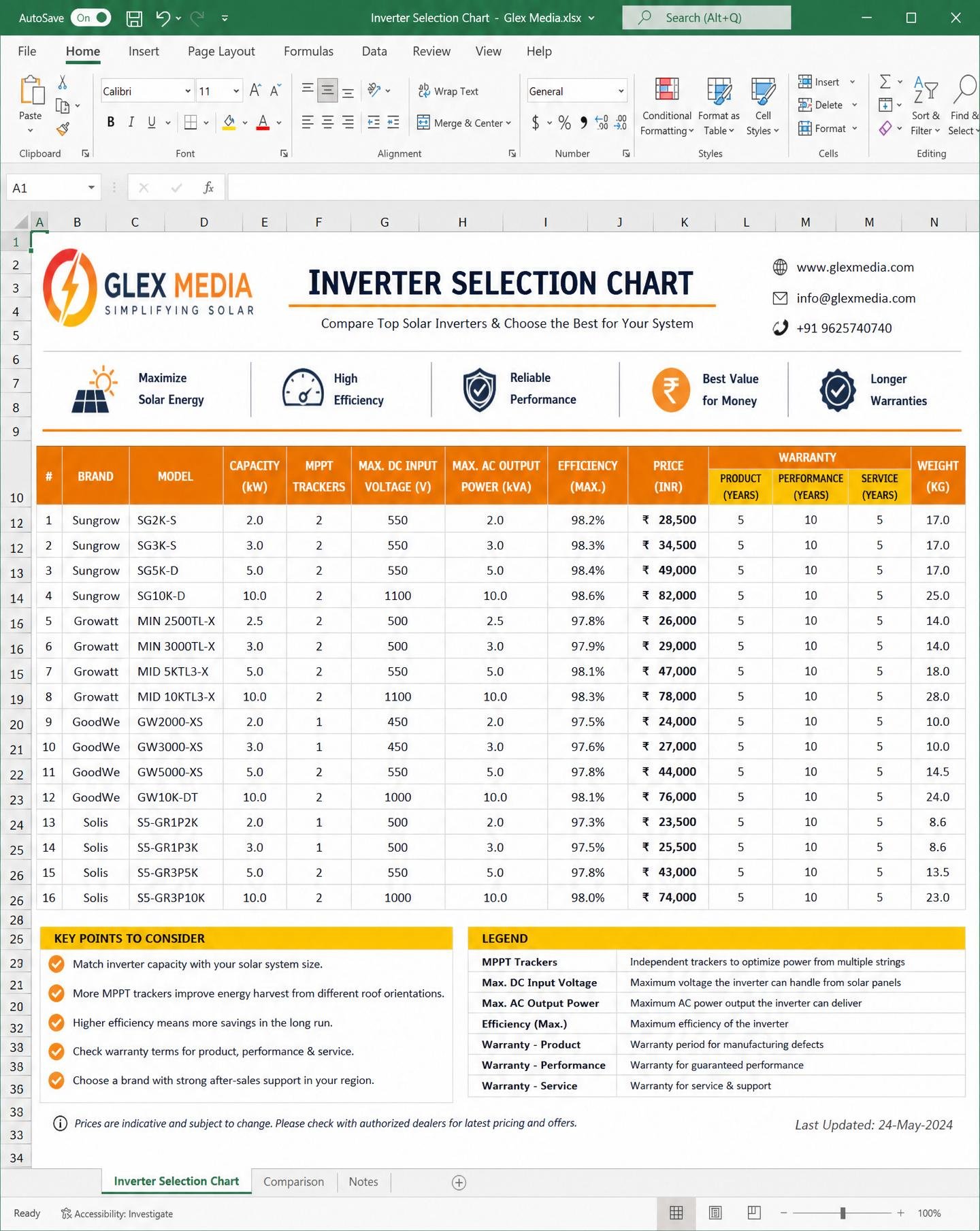This screenshot has height=1231, width=980.
Task: Click the Format Painter brush icon
Action: (63, 129)
